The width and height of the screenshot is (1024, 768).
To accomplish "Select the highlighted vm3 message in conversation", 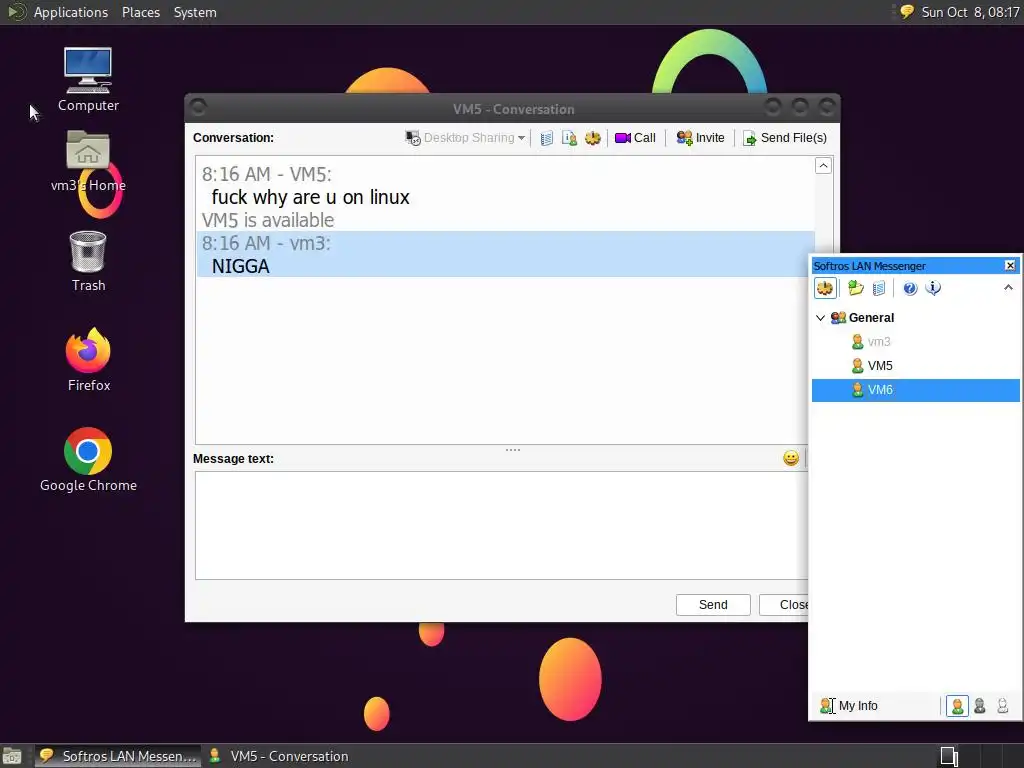I will [x=505, y=254].
